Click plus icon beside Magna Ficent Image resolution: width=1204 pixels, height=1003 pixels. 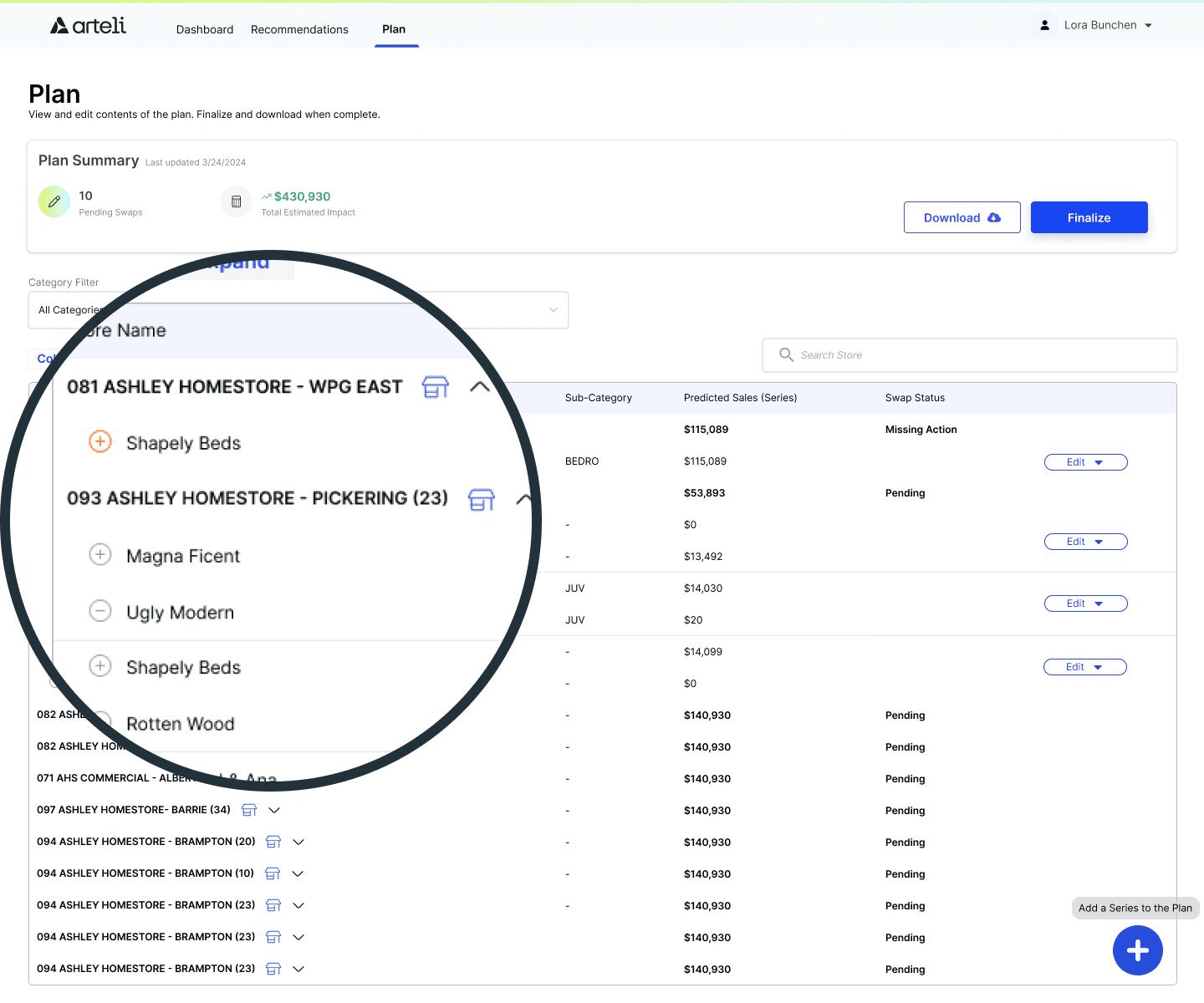100,554
